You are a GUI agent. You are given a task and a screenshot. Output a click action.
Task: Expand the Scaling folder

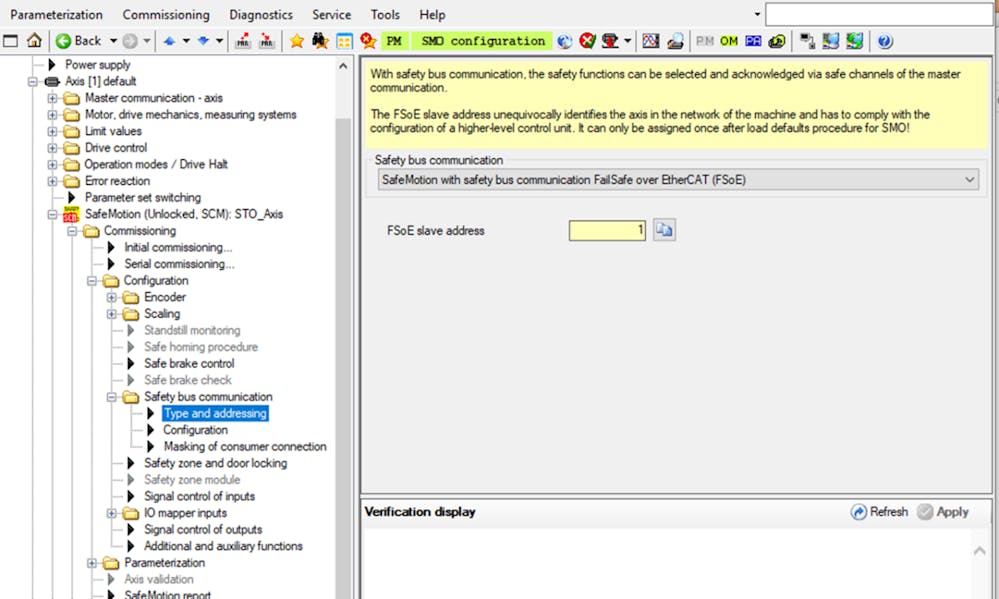click(111, 314)
